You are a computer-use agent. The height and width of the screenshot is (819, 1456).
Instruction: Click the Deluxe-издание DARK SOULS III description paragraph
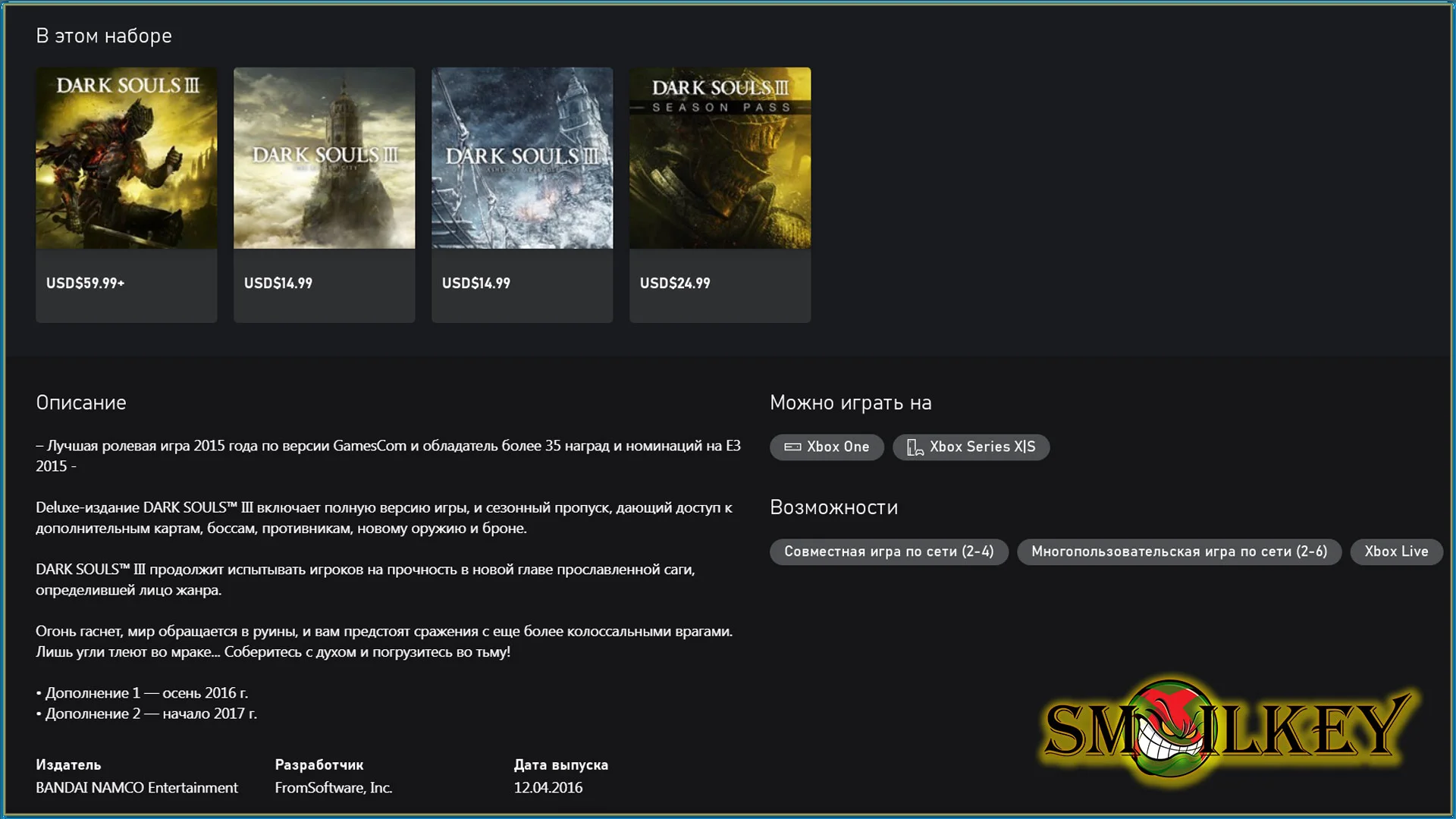pos(384,518)
